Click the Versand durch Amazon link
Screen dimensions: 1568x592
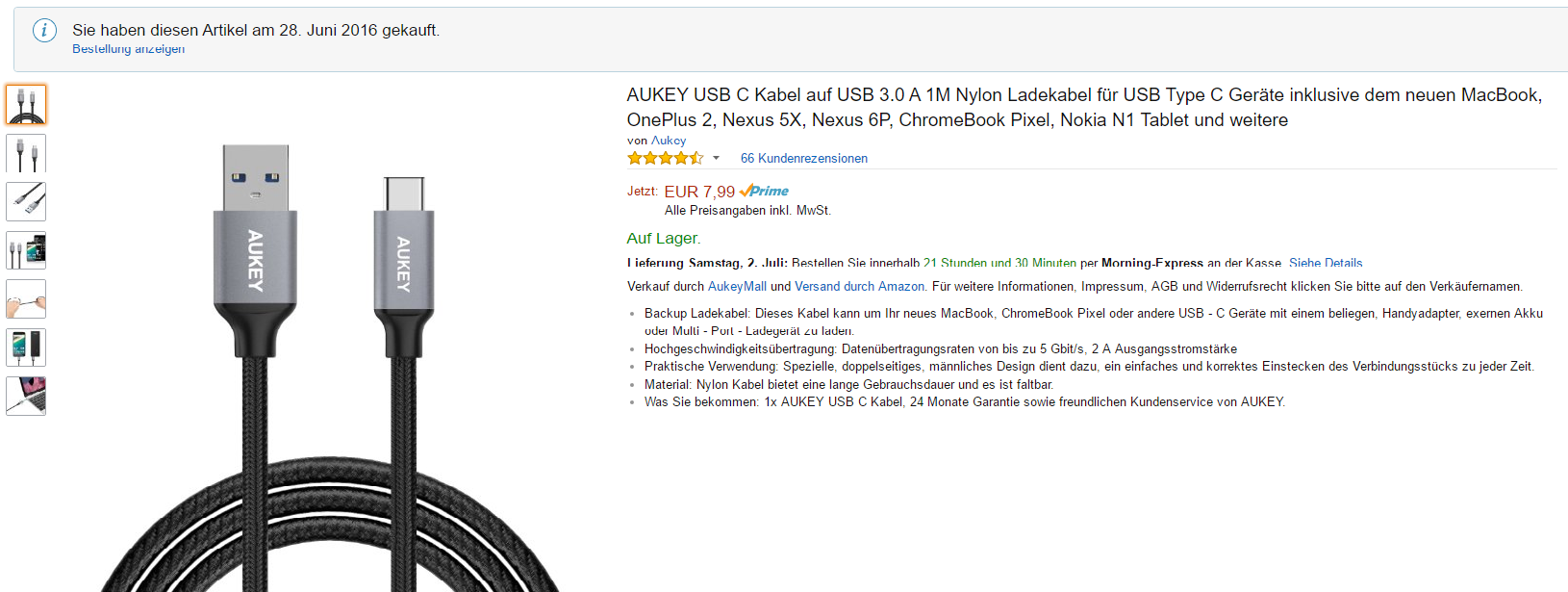tap(859, 286)
